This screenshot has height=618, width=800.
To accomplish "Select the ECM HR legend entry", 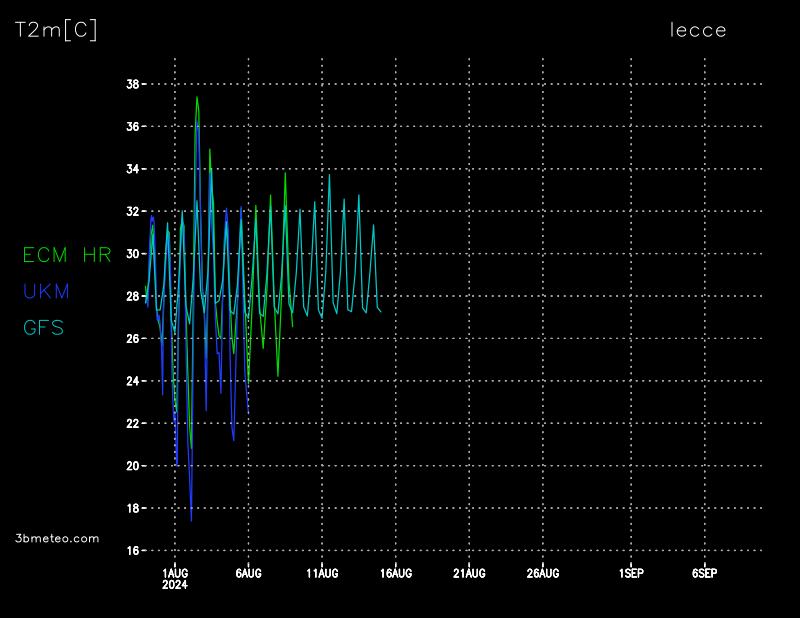I will (x=67, y=255).
